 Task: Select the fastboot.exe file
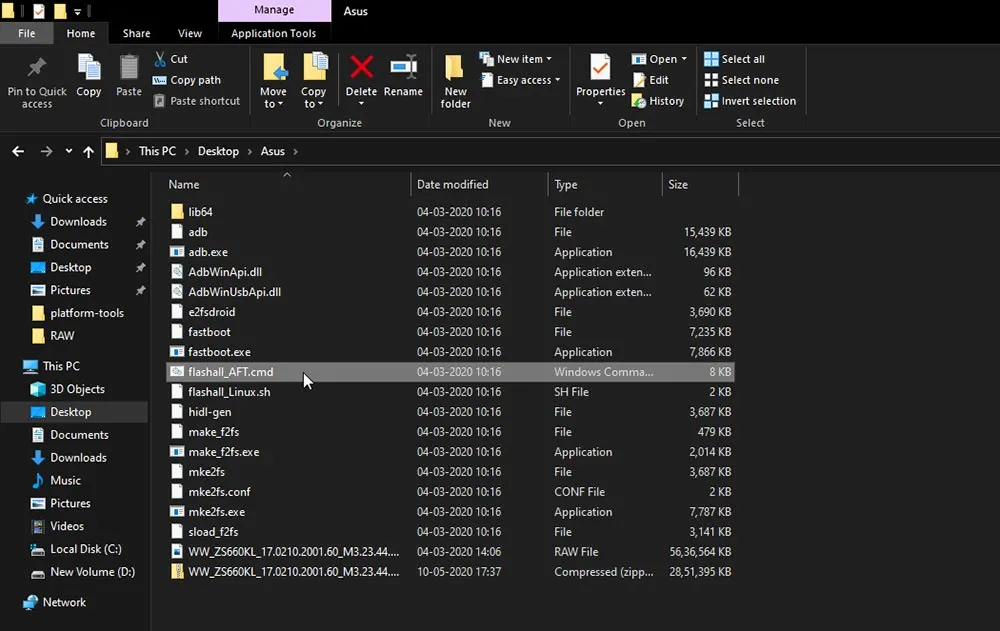(x=219, y=352)
